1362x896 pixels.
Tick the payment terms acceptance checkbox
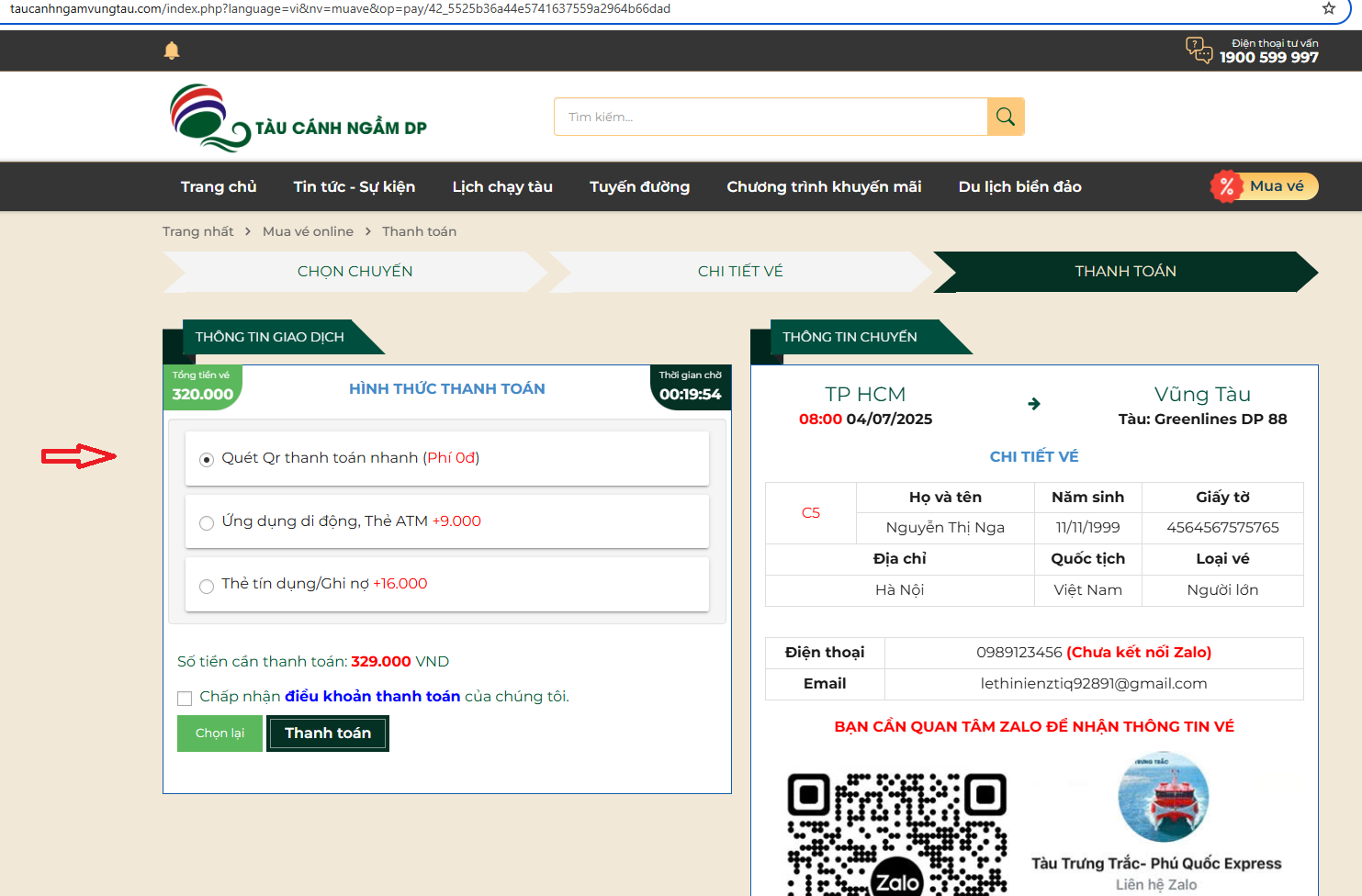(x=185, y=698)
